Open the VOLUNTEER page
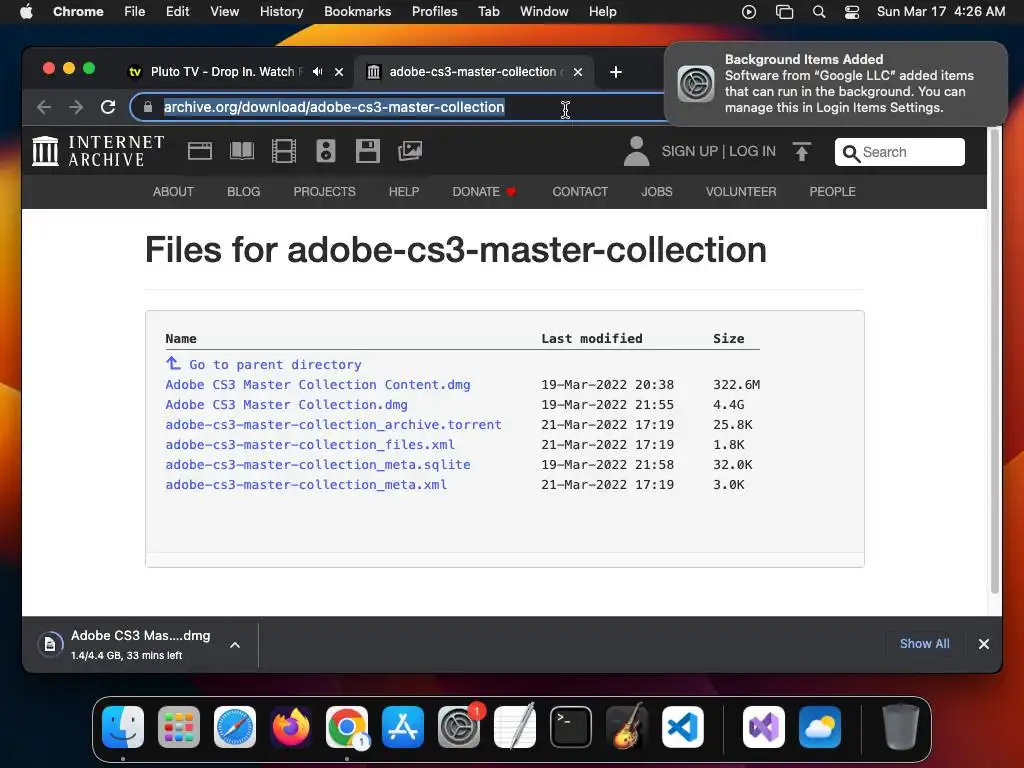Viewport: 1024px width, 768px height. click(x=741, y=192)
